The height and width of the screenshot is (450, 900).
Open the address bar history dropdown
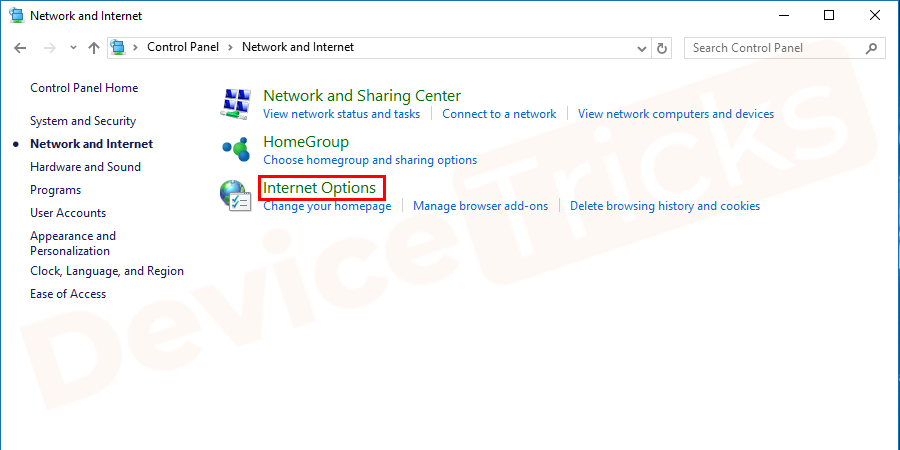pos(642,48)
